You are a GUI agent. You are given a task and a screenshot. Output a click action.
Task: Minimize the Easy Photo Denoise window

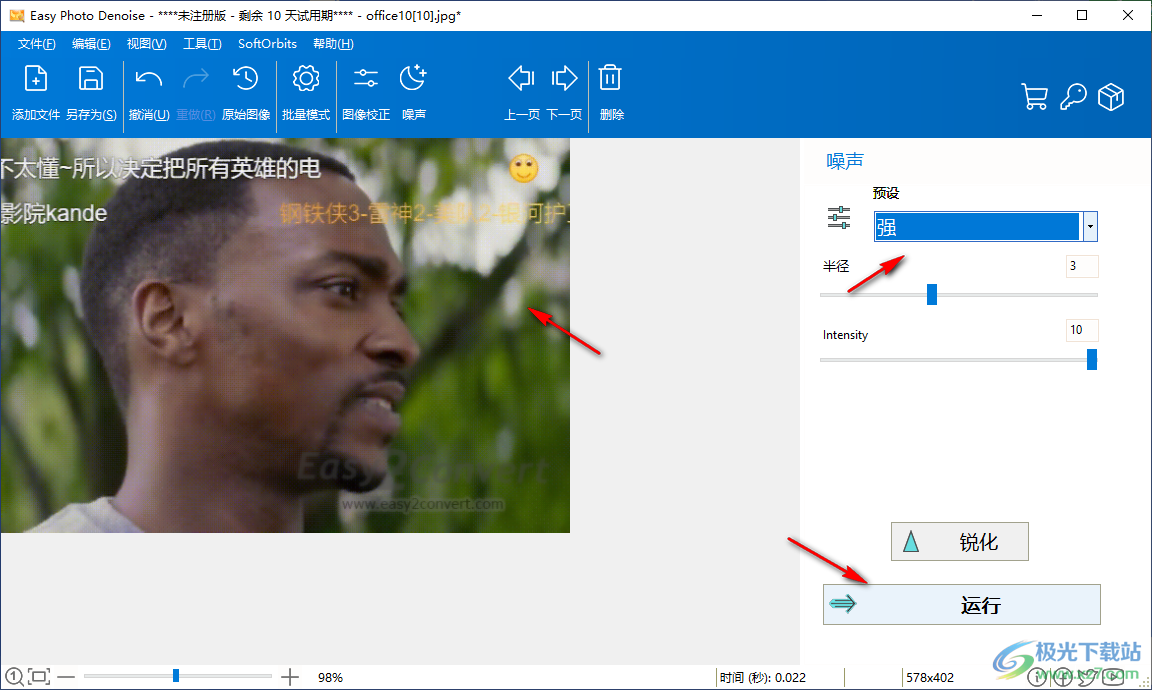(1037, 15)
